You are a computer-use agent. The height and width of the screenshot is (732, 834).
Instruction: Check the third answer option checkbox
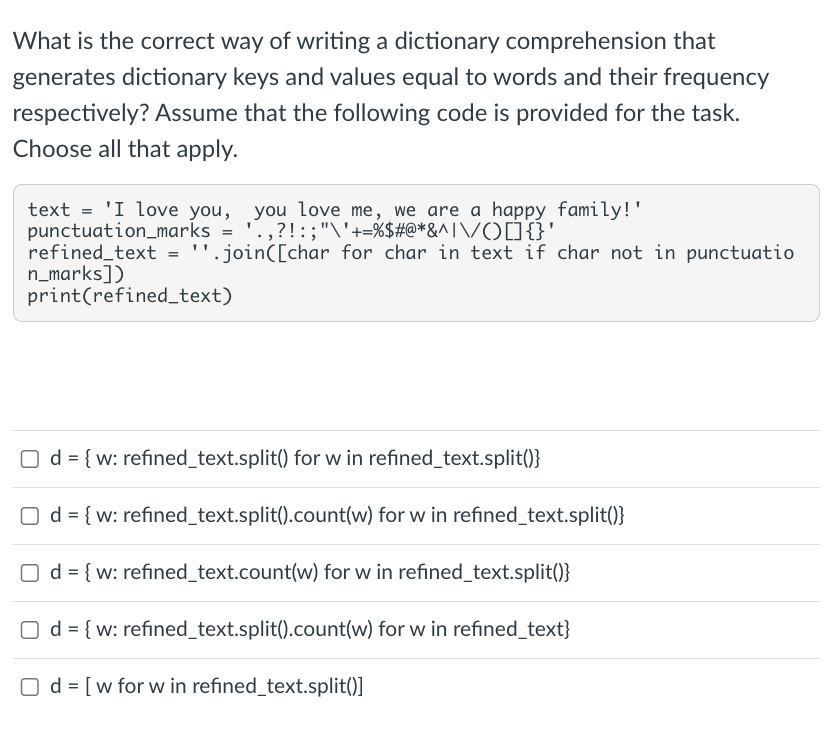click(x=30, y=572)
